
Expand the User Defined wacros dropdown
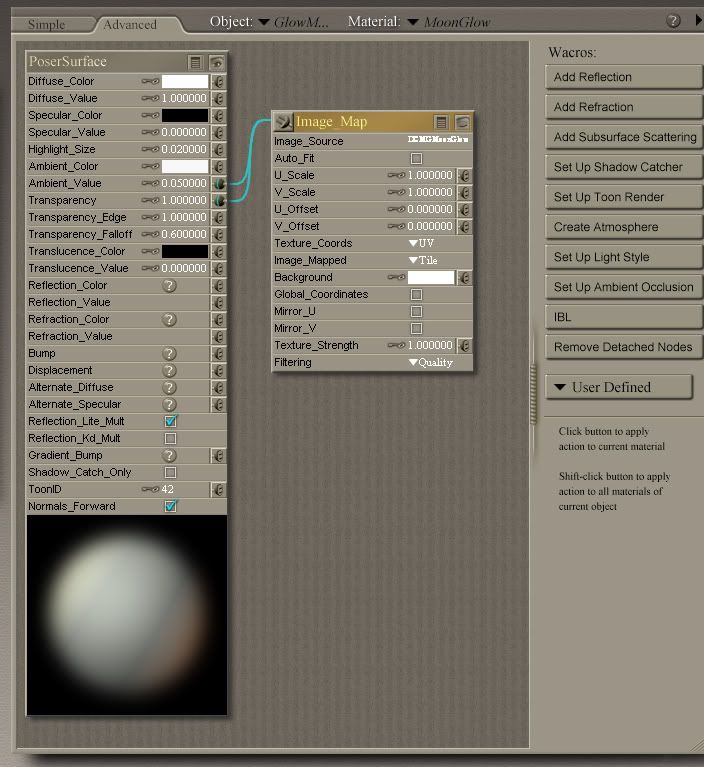tap(619, 387)
